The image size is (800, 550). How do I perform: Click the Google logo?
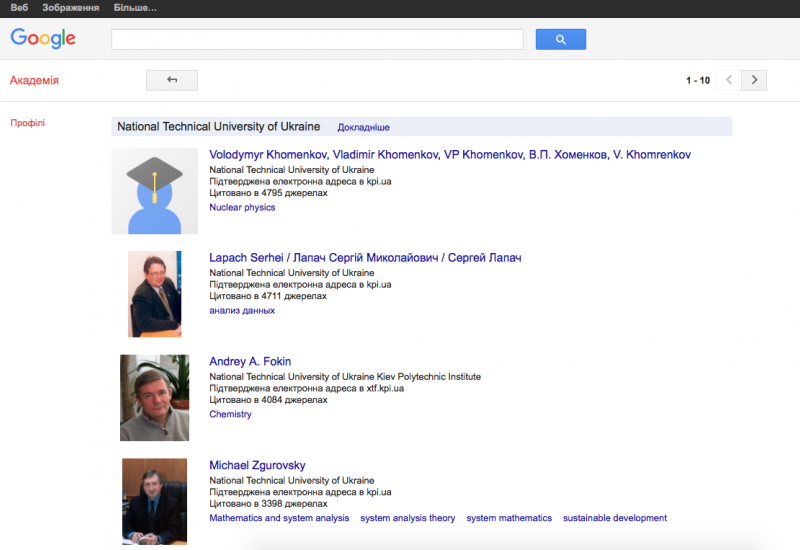click(x=43, y=38)
